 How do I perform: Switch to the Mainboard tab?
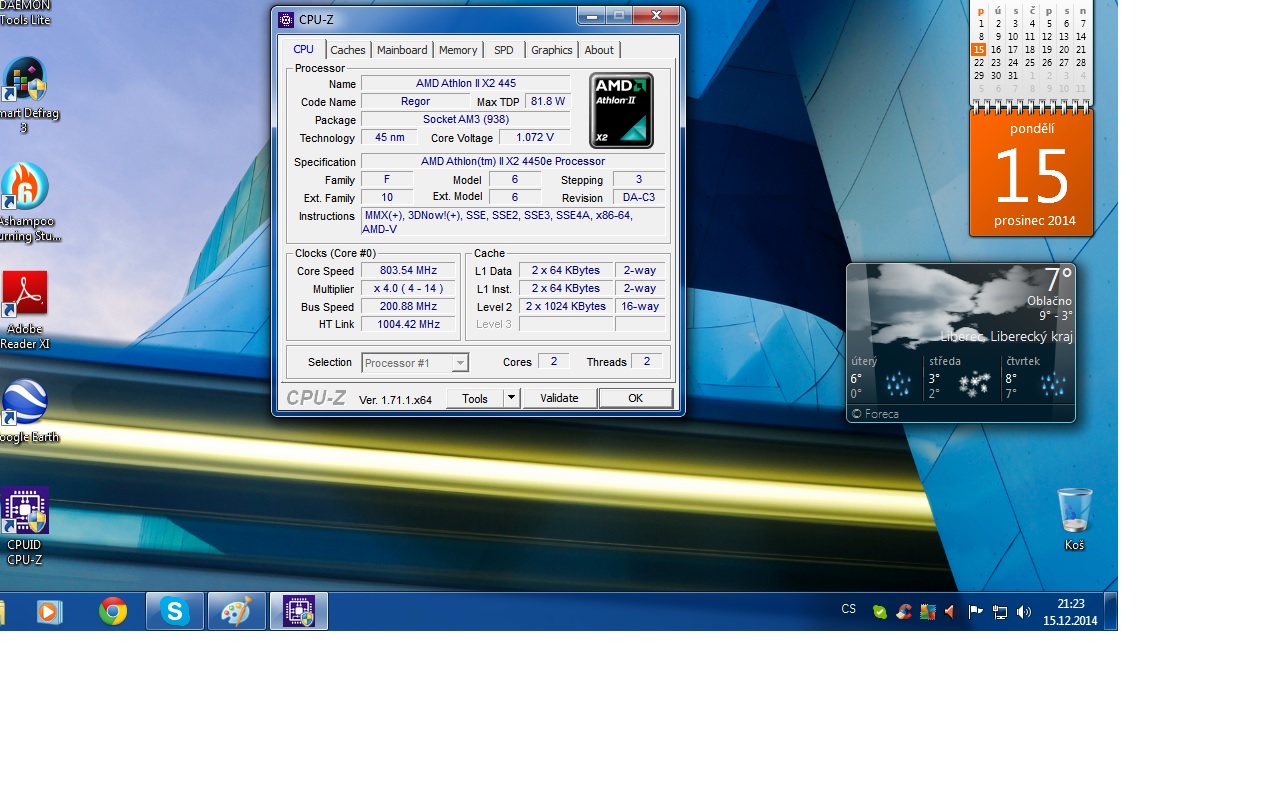[402, 50]
